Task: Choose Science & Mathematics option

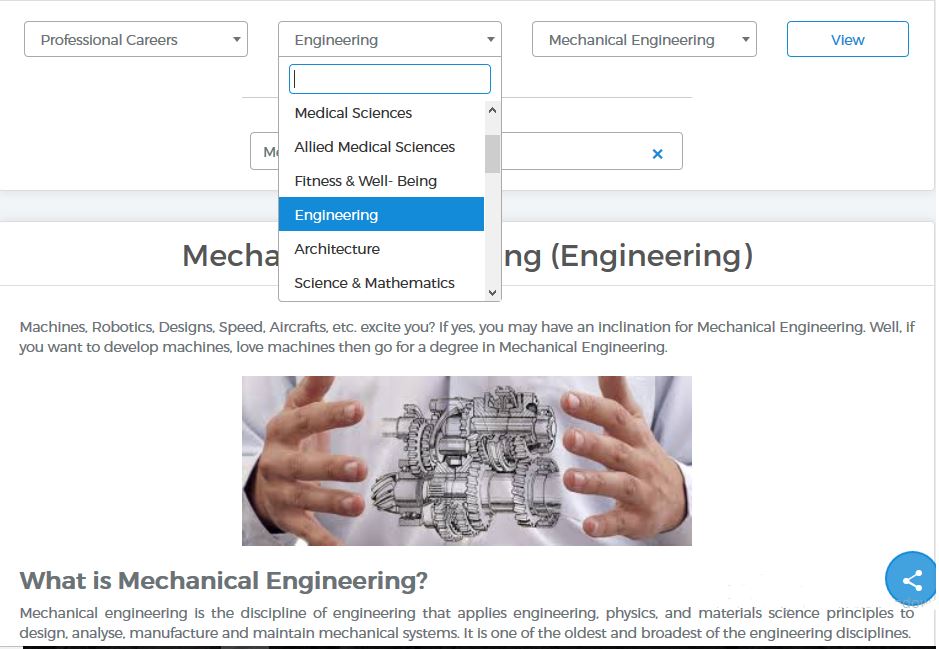Action: click(374, 283)
